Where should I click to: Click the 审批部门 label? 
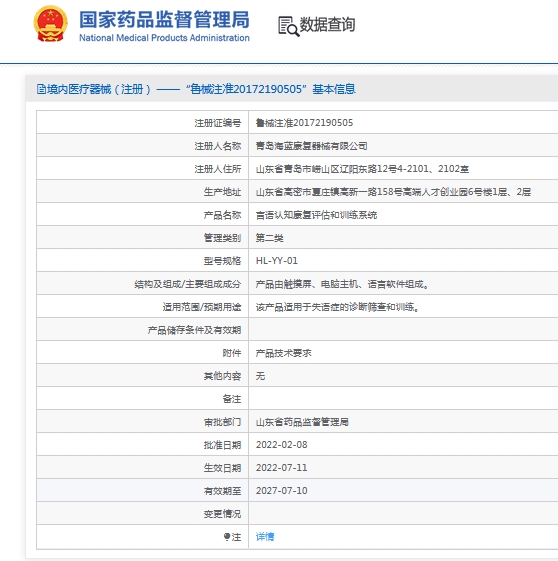222,422
